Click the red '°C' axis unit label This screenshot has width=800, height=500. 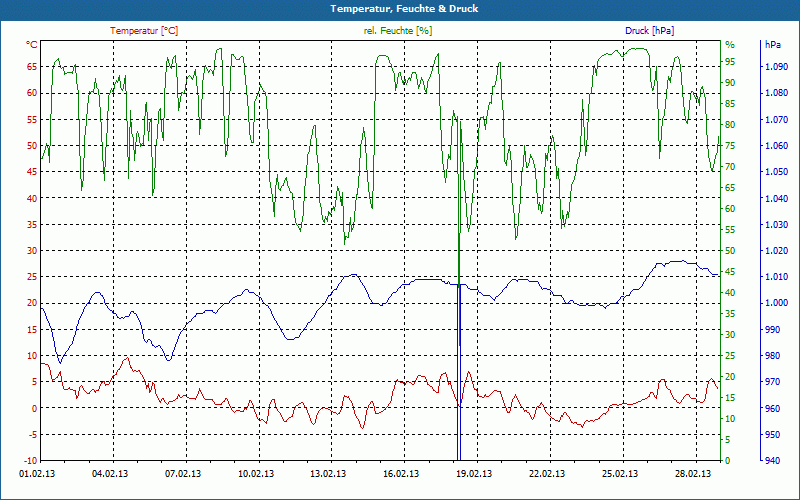32,44
